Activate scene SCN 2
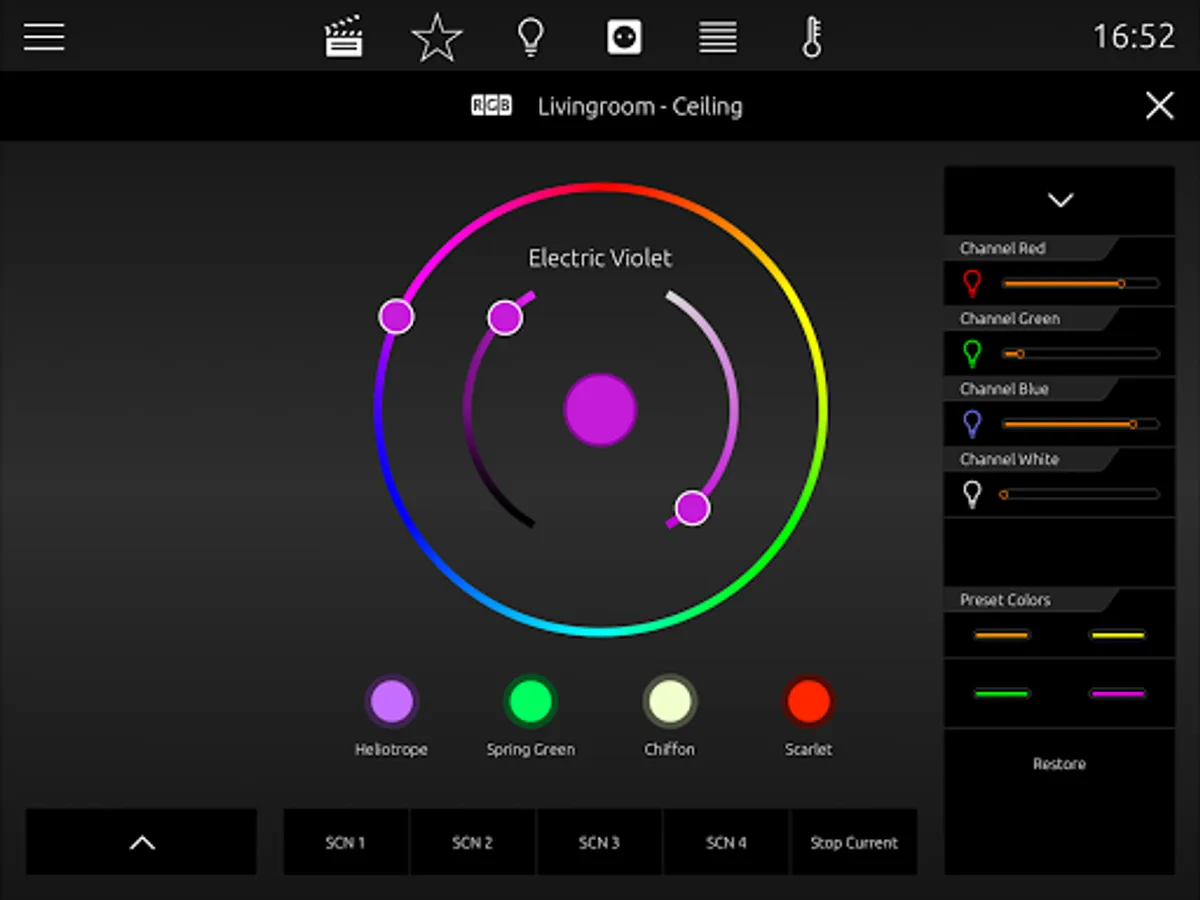 pyautogui.click(x=473, y=842)
